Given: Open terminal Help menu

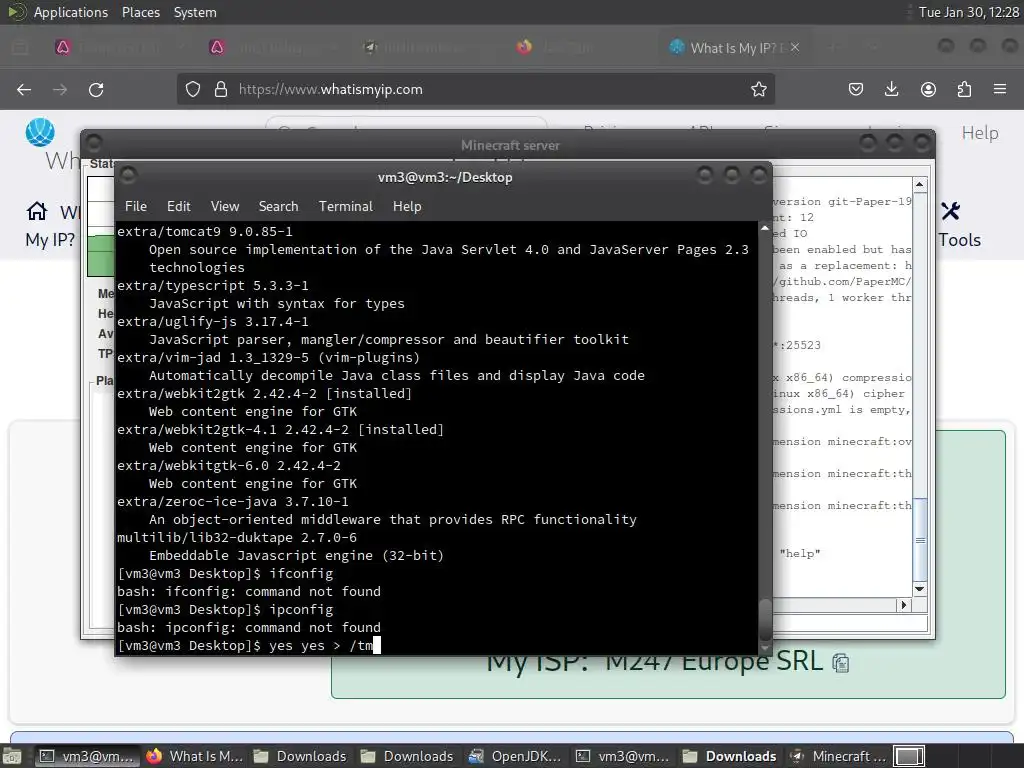Looking at the screenshot, I should [x=407, y=206].
